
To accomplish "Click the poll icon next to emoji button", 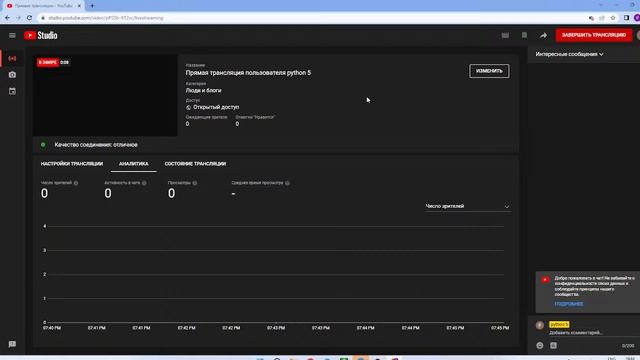I will point(553,346).
